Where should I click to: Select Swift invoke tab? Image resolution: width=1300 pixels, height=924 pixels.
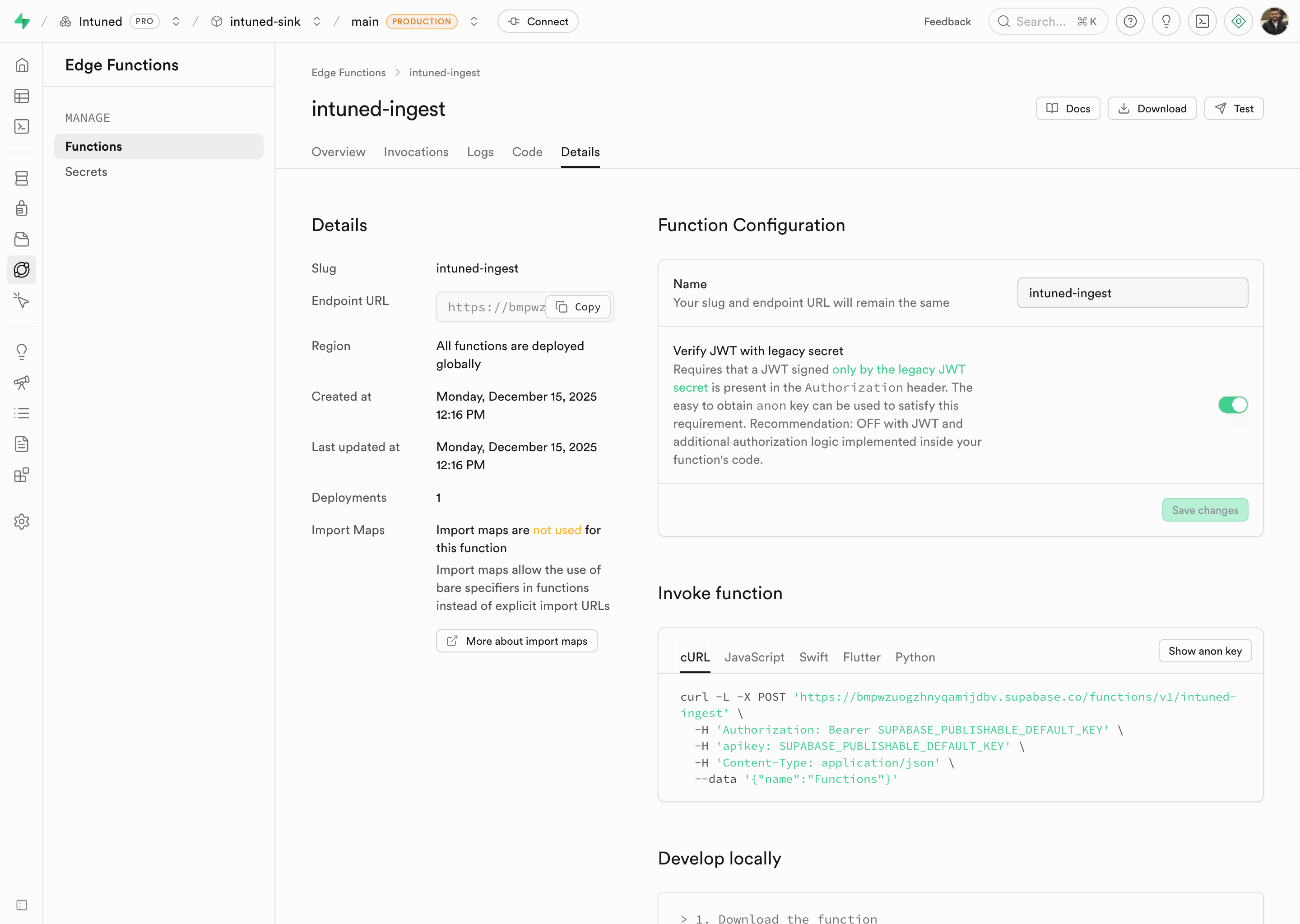[x=813, y=657]
